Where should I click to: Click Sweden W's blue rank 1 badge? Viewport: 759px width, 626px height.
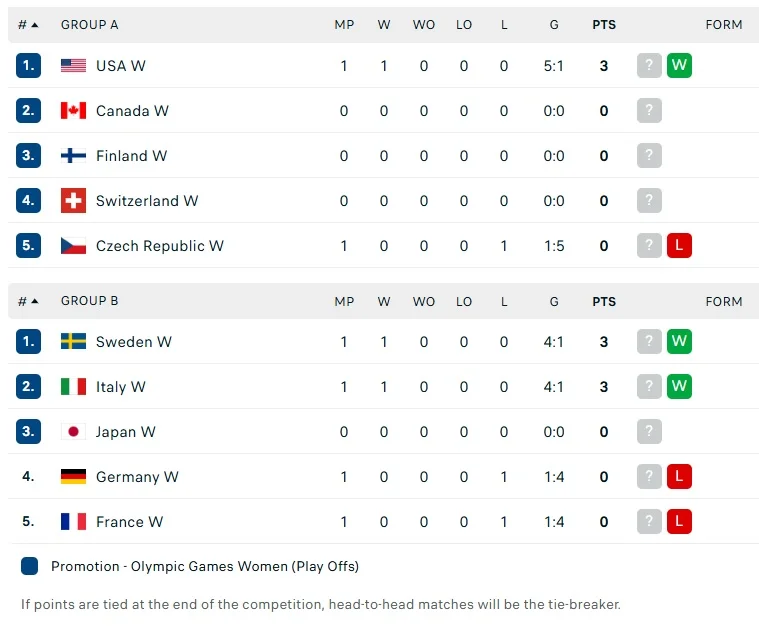point(28,342)
